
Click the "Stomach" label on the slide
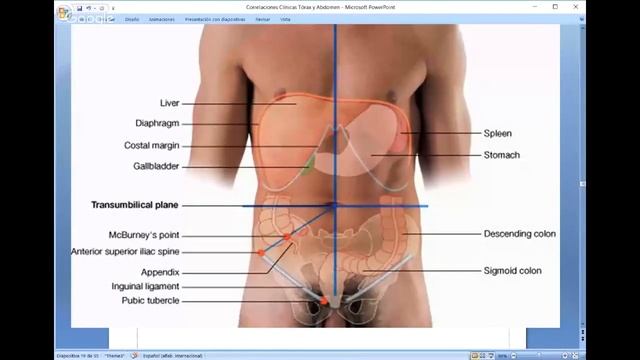(x=502, y=155)
